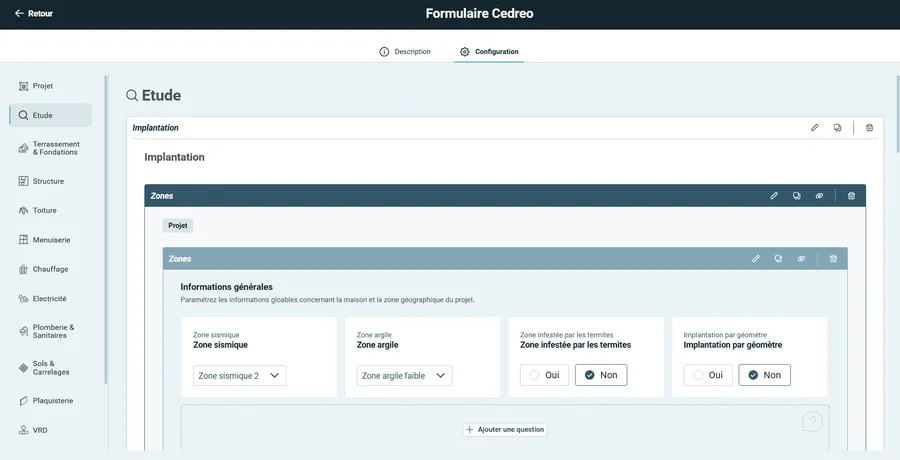Duplicate the inner light-blue Zones block
Screen dimensions: 900x460
pyautogui.click(x=778, y=259)
